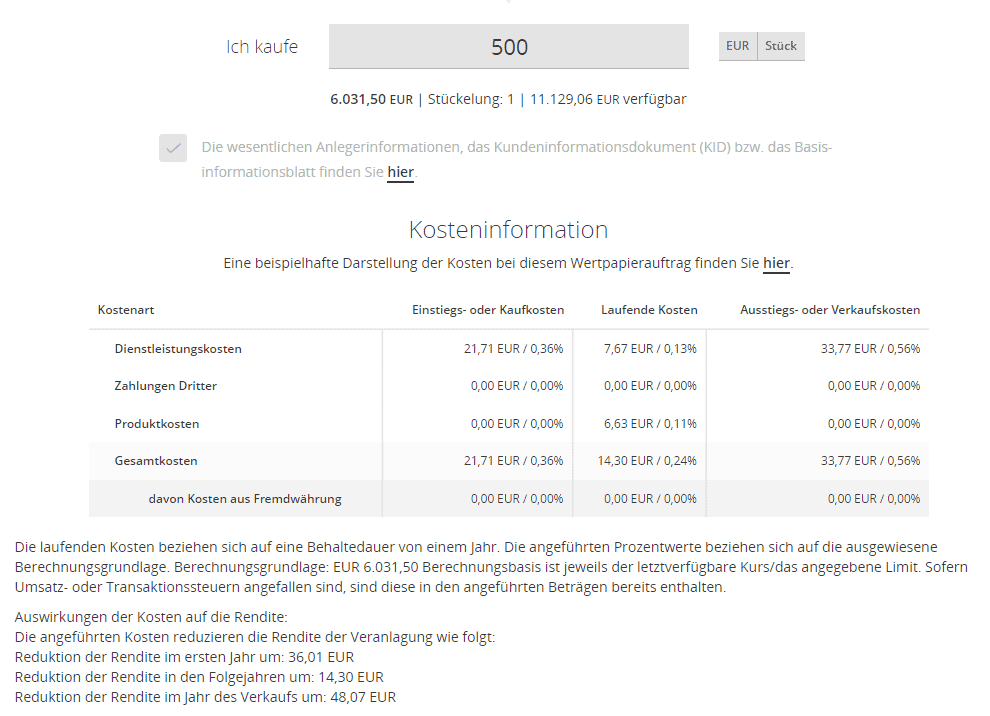Viewport: 990px width, 716px height.
Task: Click the quantity input field showing 500
Action: (508, 47)
